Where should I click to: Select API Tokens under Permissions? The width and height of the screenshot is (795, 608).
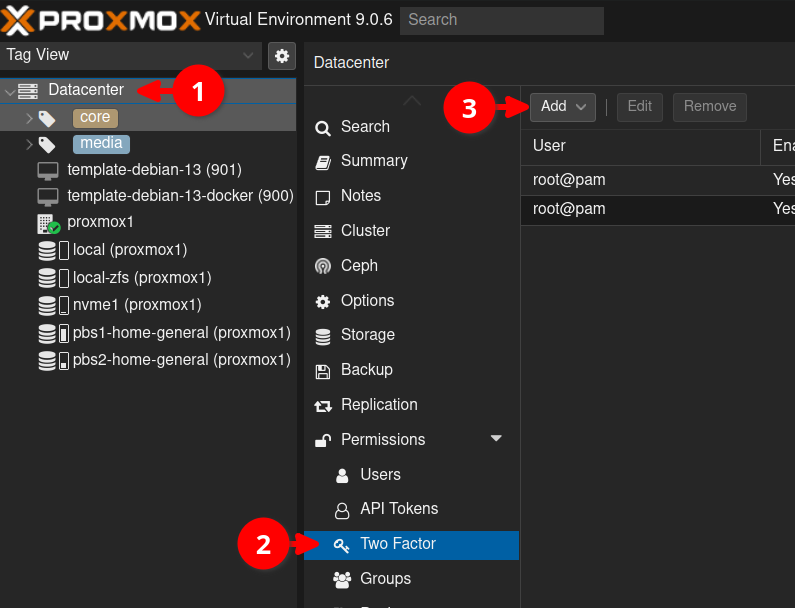coord(411,509)
